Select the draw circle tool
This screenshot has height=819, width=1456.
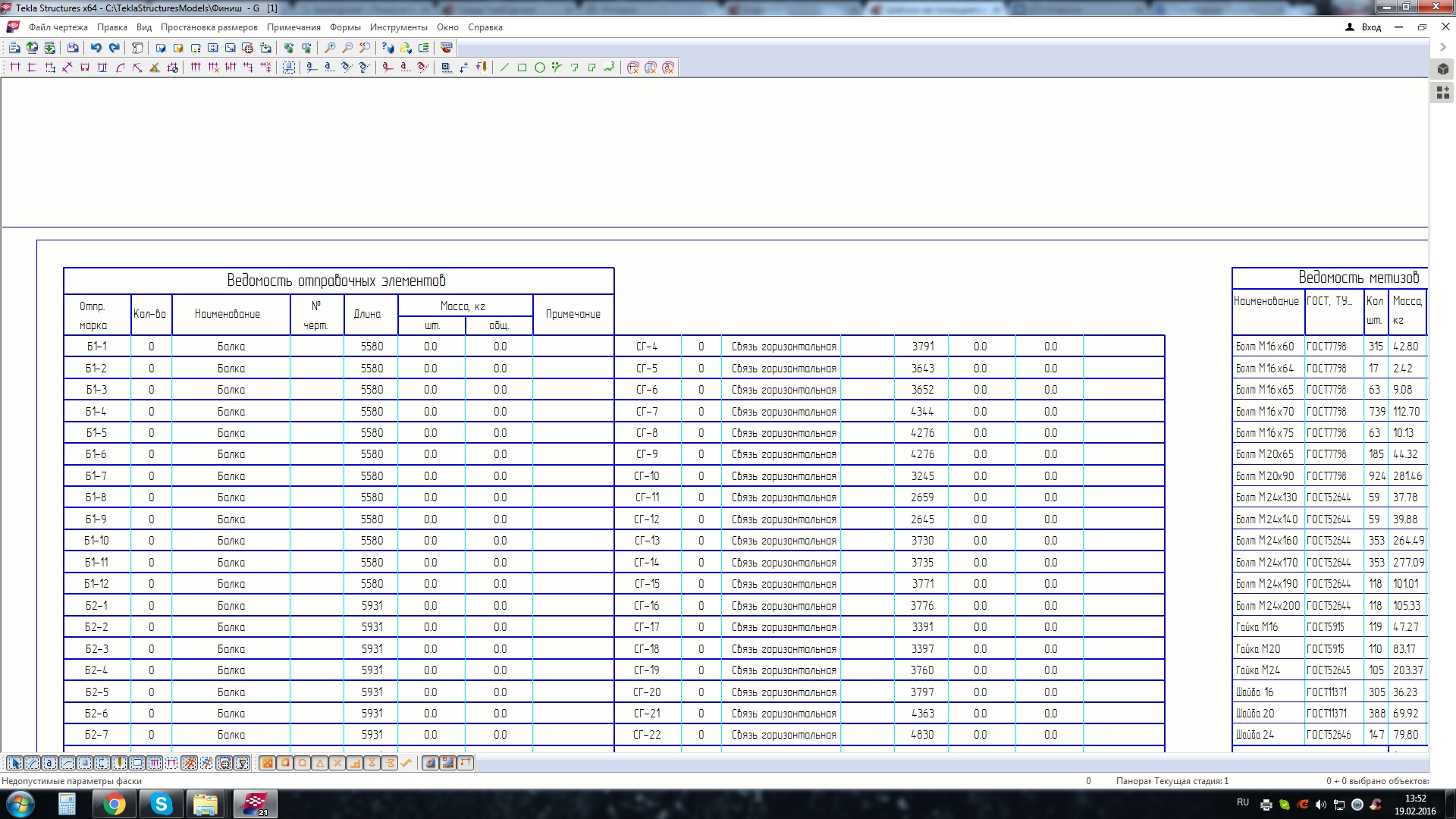coord(539,67)
